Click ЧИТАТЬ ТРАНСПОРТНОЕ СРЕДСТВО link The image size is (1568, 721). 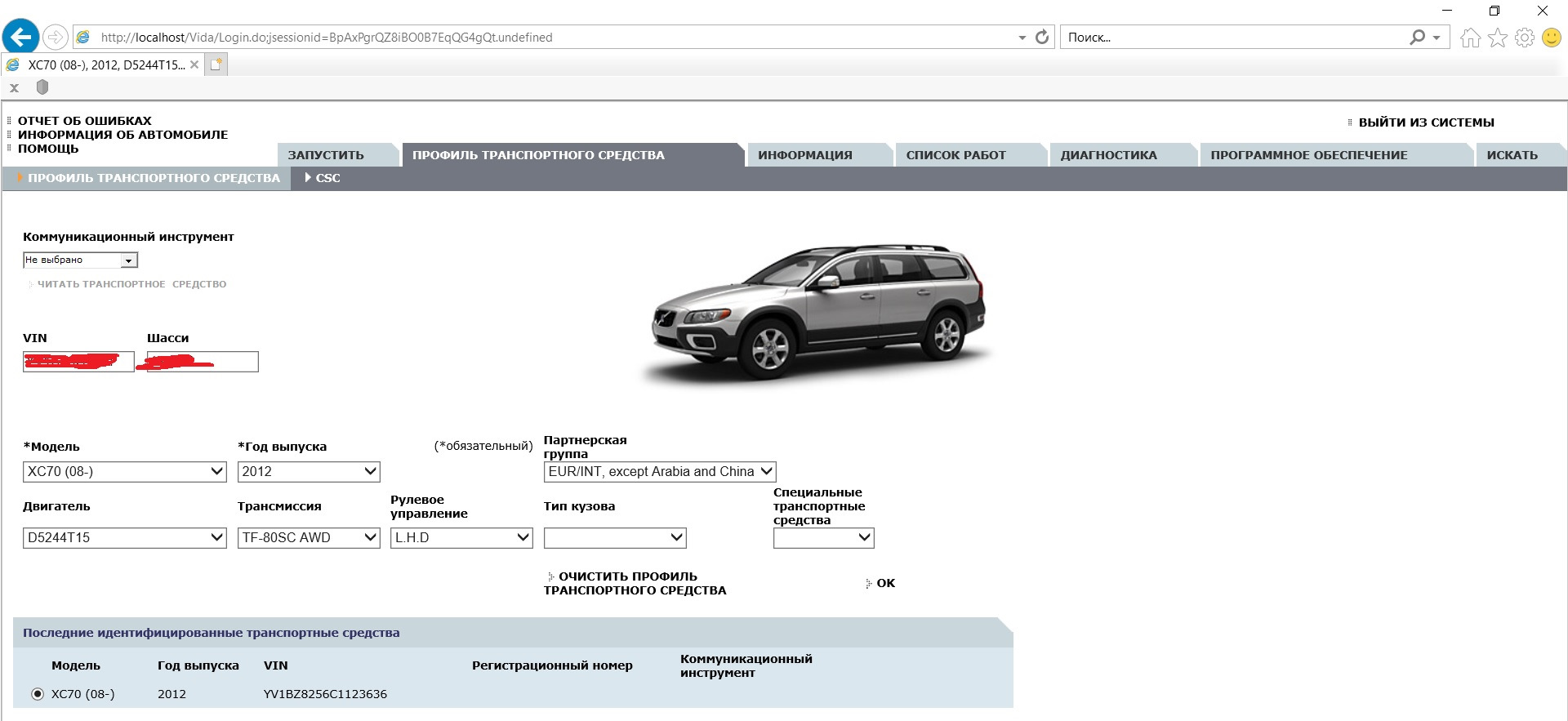point(132,284)
